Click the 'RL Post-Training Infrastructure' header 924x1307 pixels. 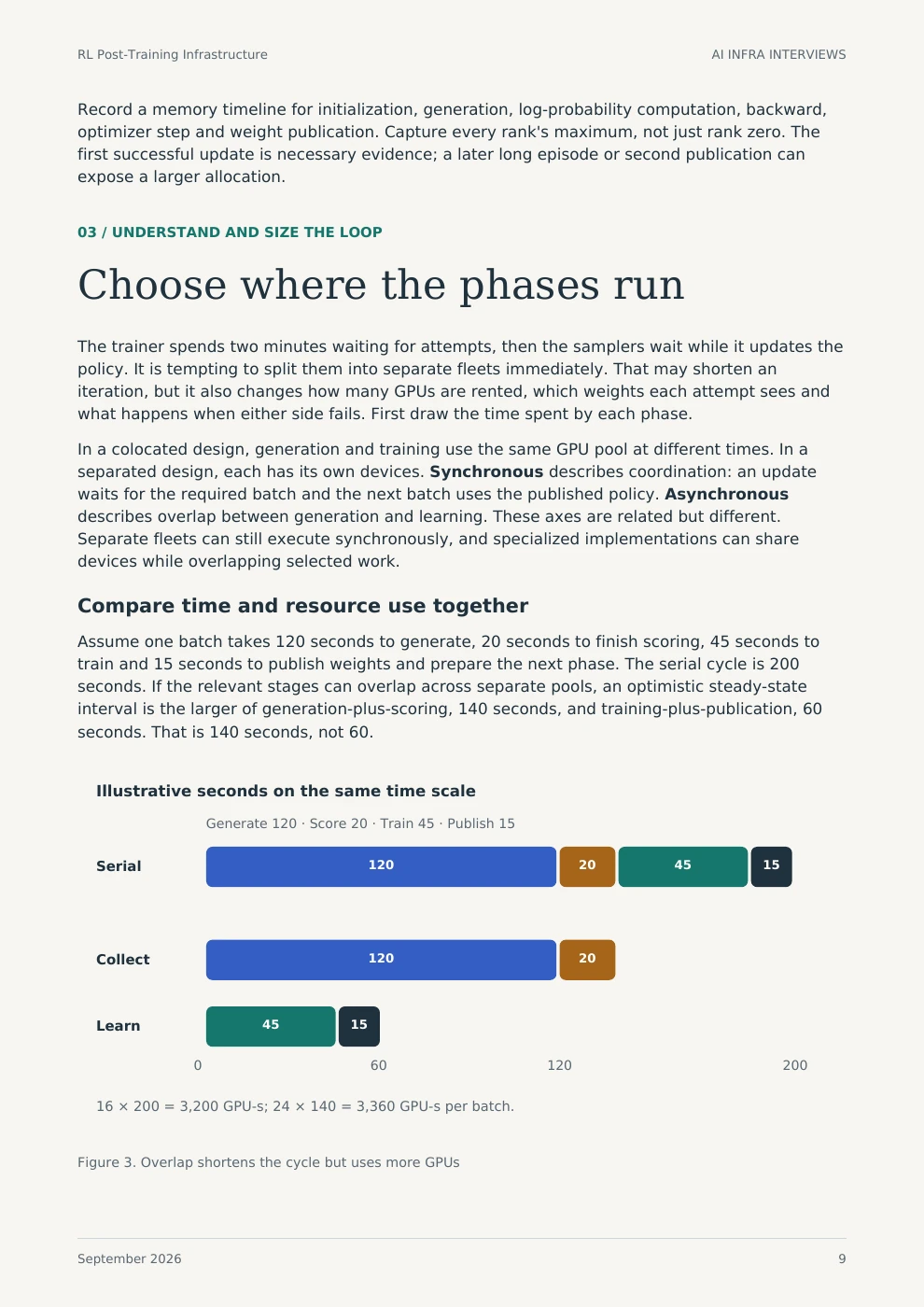[173, 55]
